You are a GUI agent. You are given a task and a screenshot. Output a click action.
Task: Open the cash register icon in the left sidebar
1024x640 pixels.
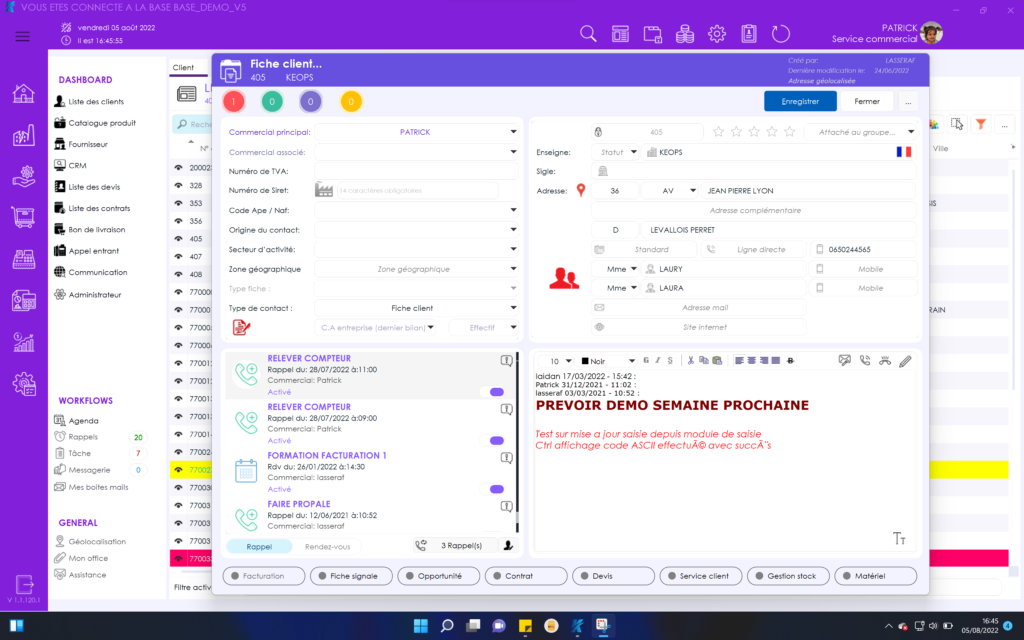click(24, 259)
